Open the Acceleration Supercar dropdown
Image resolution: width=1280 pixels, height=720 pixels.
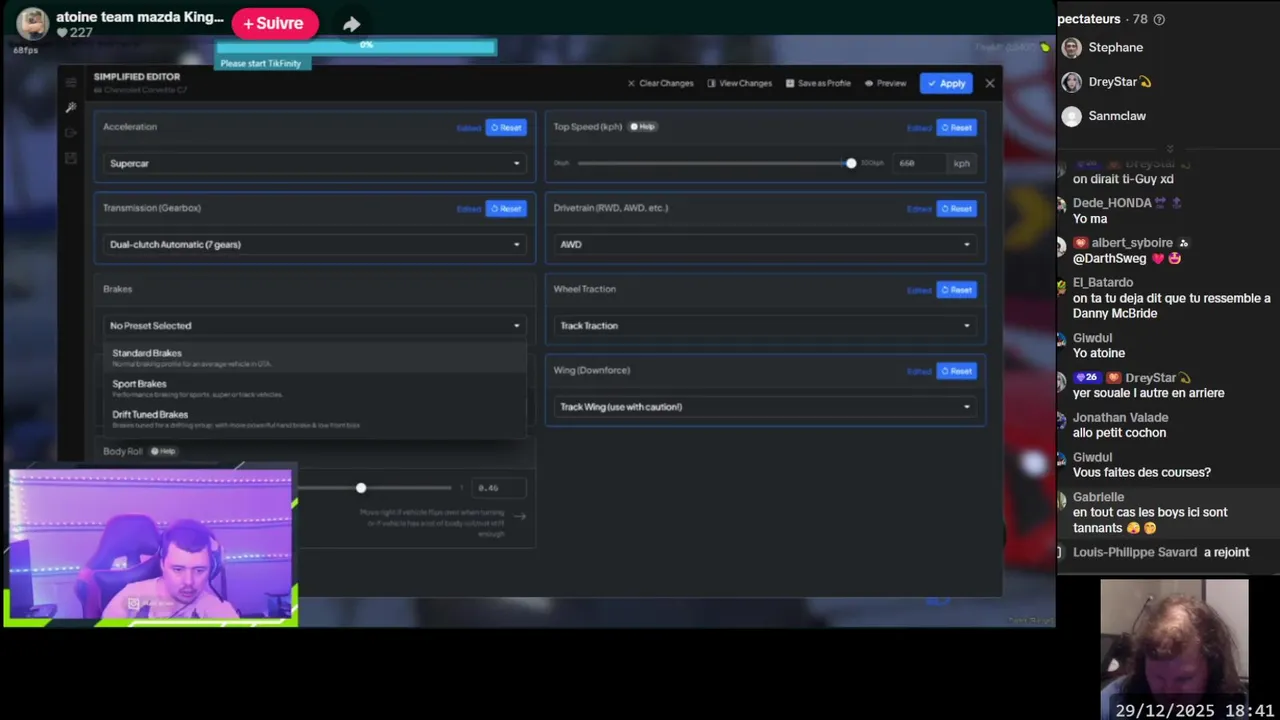pos(315,163)
